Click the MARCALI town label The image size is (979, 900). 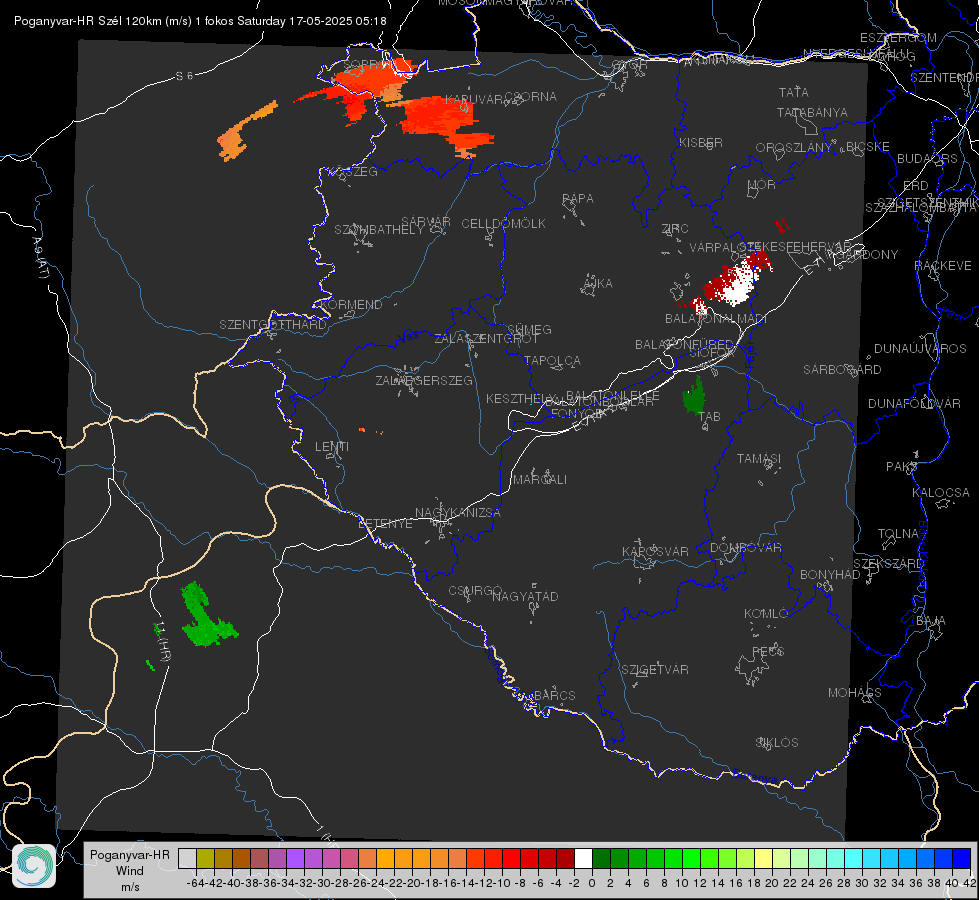[540, 480]
